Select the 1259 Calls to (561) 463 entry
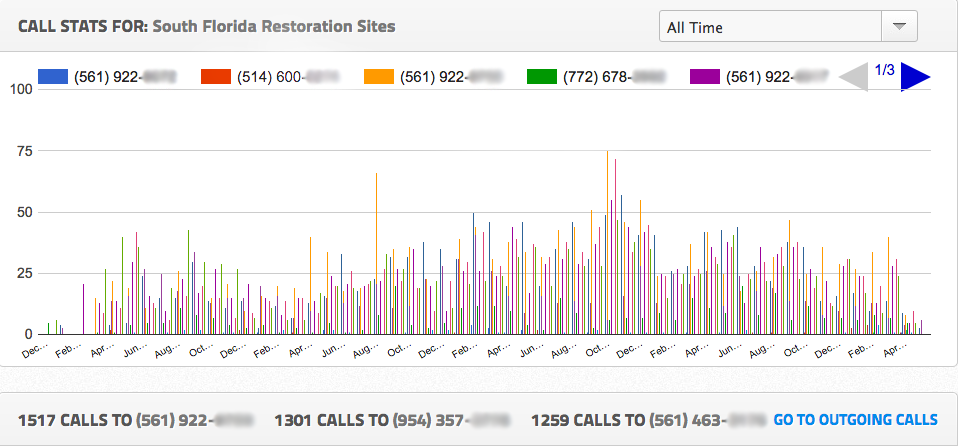This screenshot has height=446, width=958. tap(647, 419)
